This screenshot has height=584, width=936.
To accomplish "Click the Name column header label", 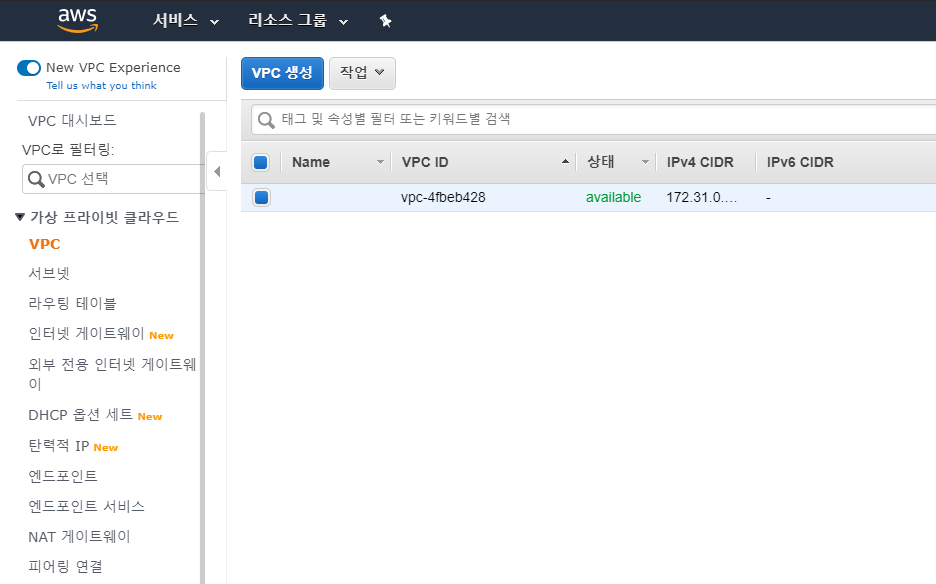I will click(x=311, y=162).
